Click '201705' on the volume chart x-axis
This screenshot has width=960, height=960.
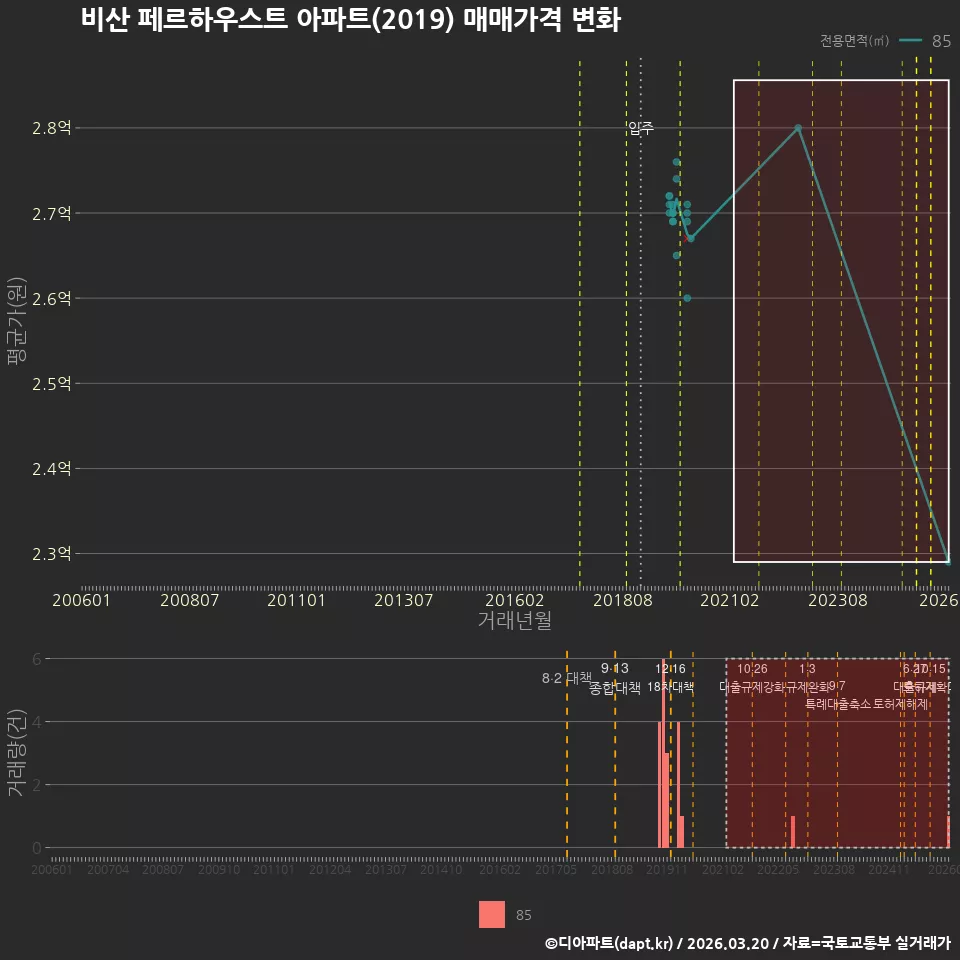[556, 869]
